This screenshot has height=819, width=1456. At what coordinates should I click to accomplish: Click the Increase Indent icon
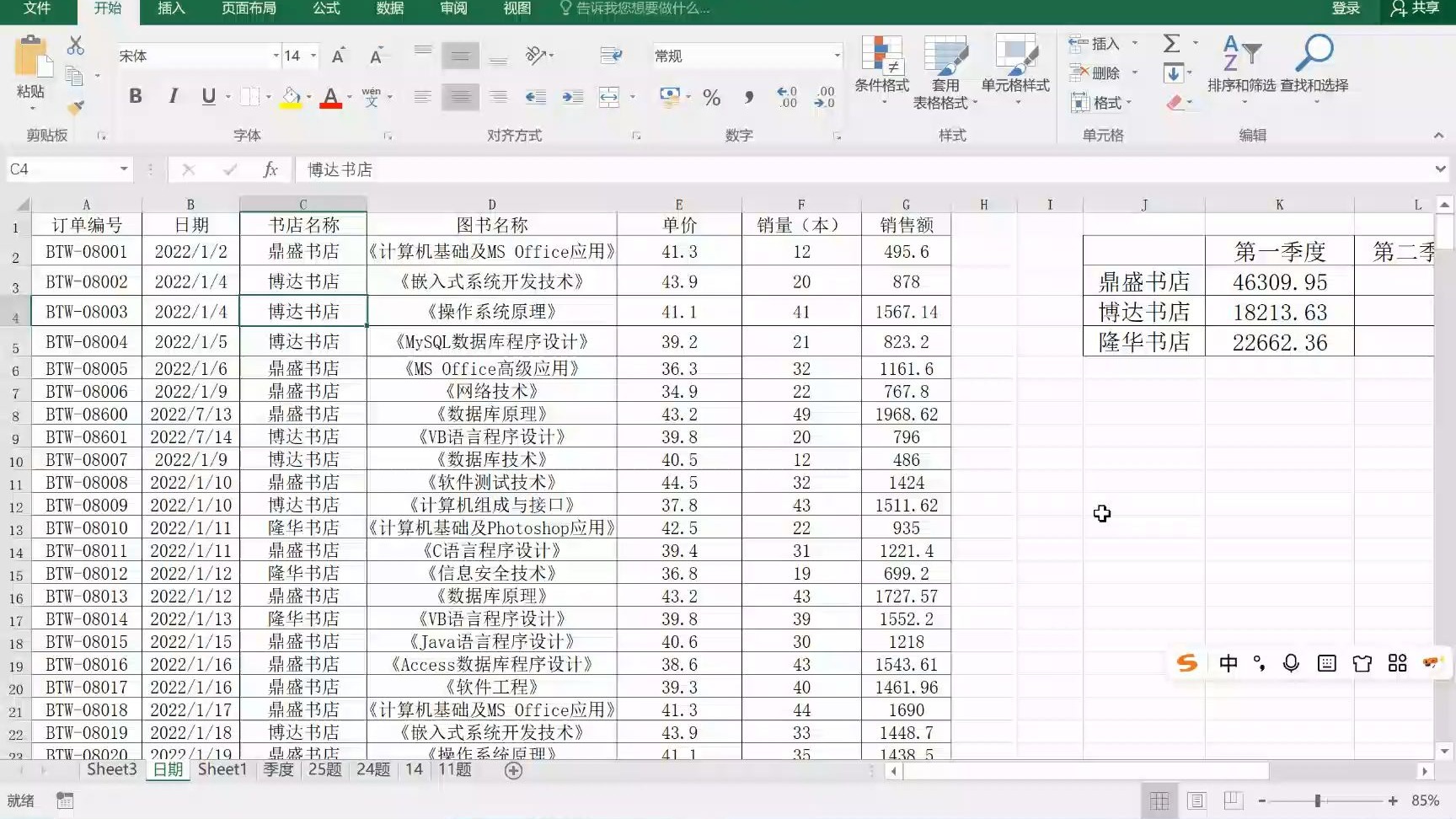tap(573, 97)
